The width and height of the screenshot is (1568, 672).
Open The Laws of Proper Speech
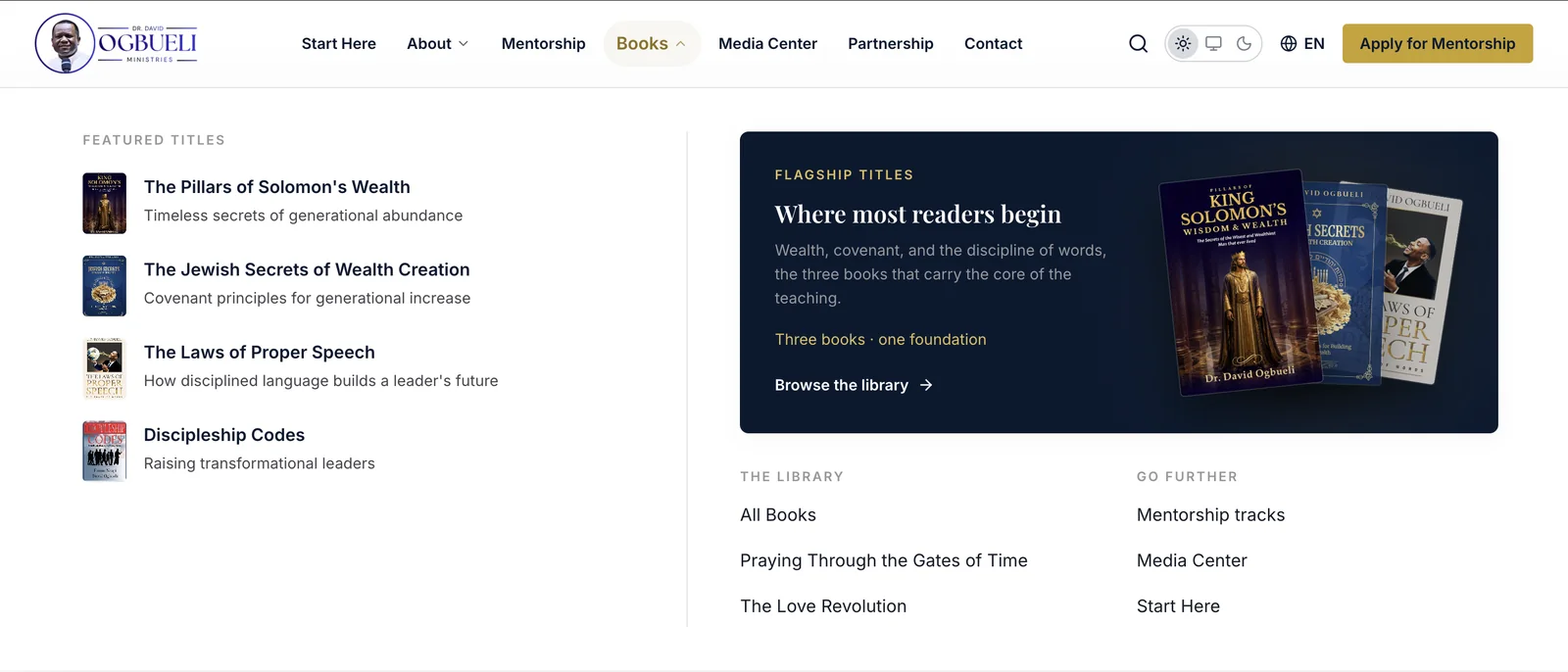tap(260, 353)
